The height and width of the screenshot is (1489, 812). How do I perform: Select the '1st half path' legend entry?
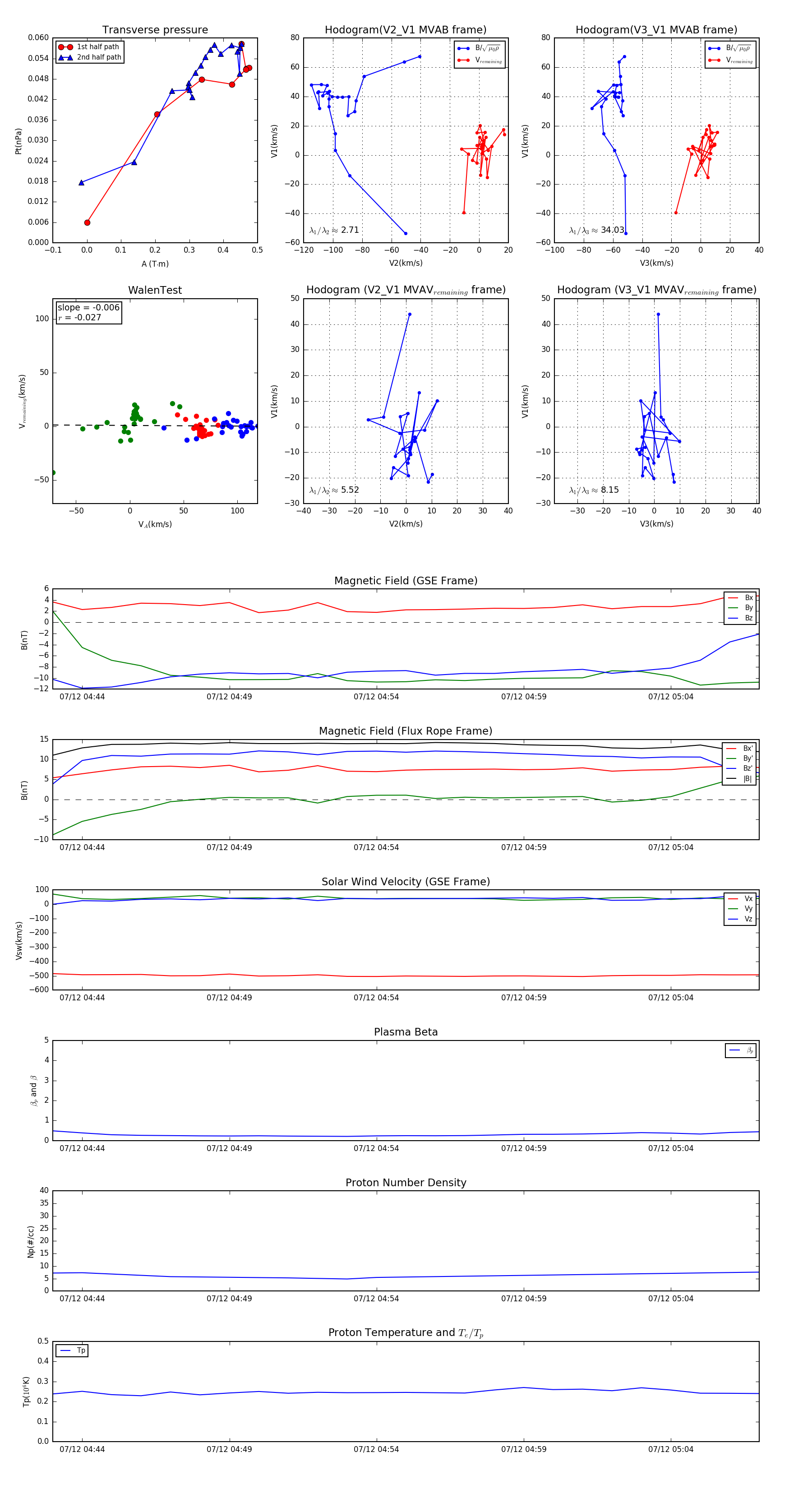[89, 47]
